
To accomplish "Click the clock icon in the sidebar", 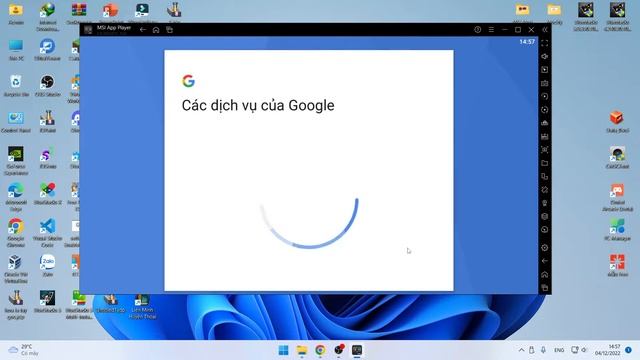I will click(544, 230).
